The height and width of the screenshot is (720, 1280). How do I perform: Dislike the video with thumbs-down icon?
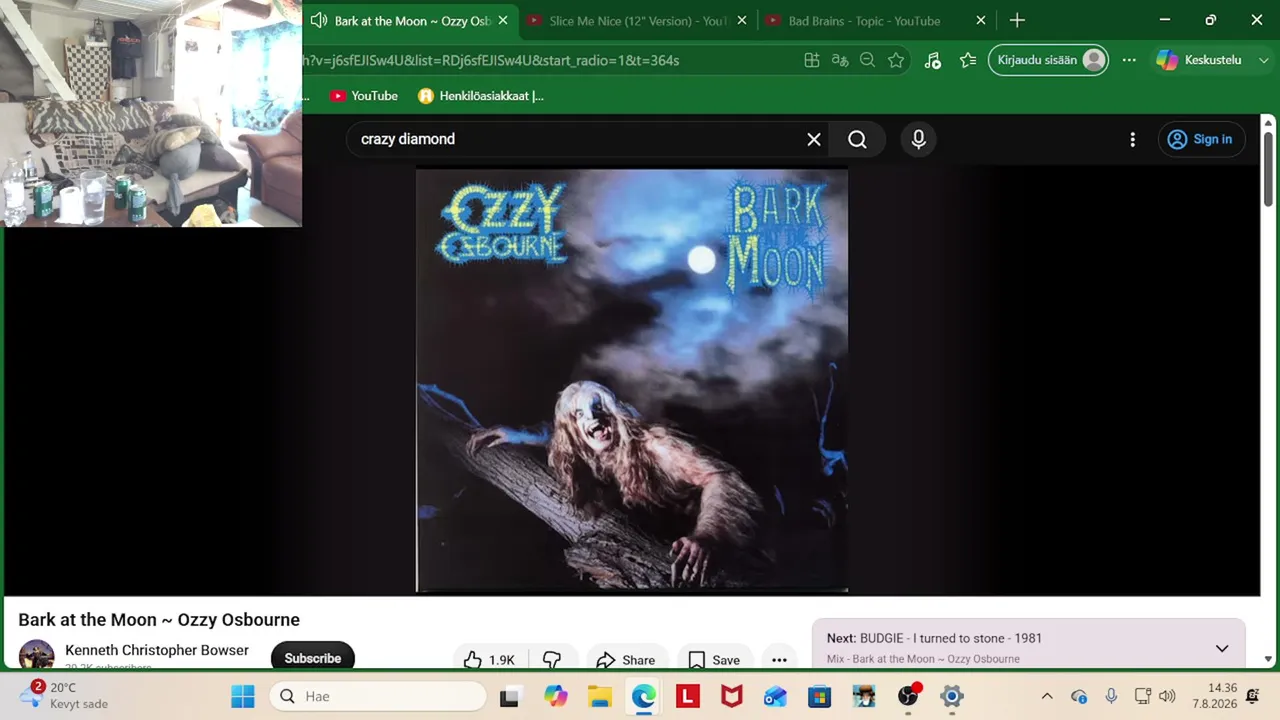click(552, 660)
